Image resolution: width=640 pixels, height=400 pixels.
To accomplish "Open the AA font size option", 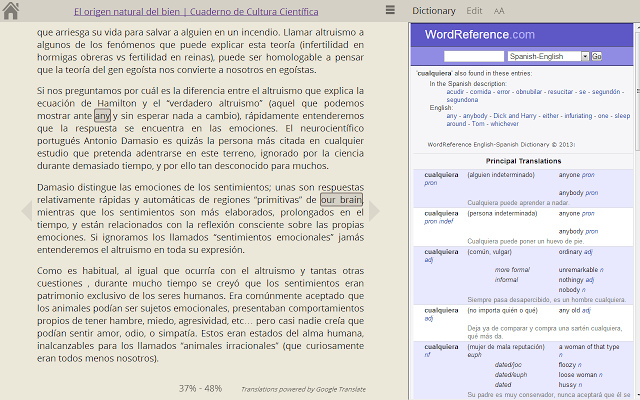I will point(499,11).
